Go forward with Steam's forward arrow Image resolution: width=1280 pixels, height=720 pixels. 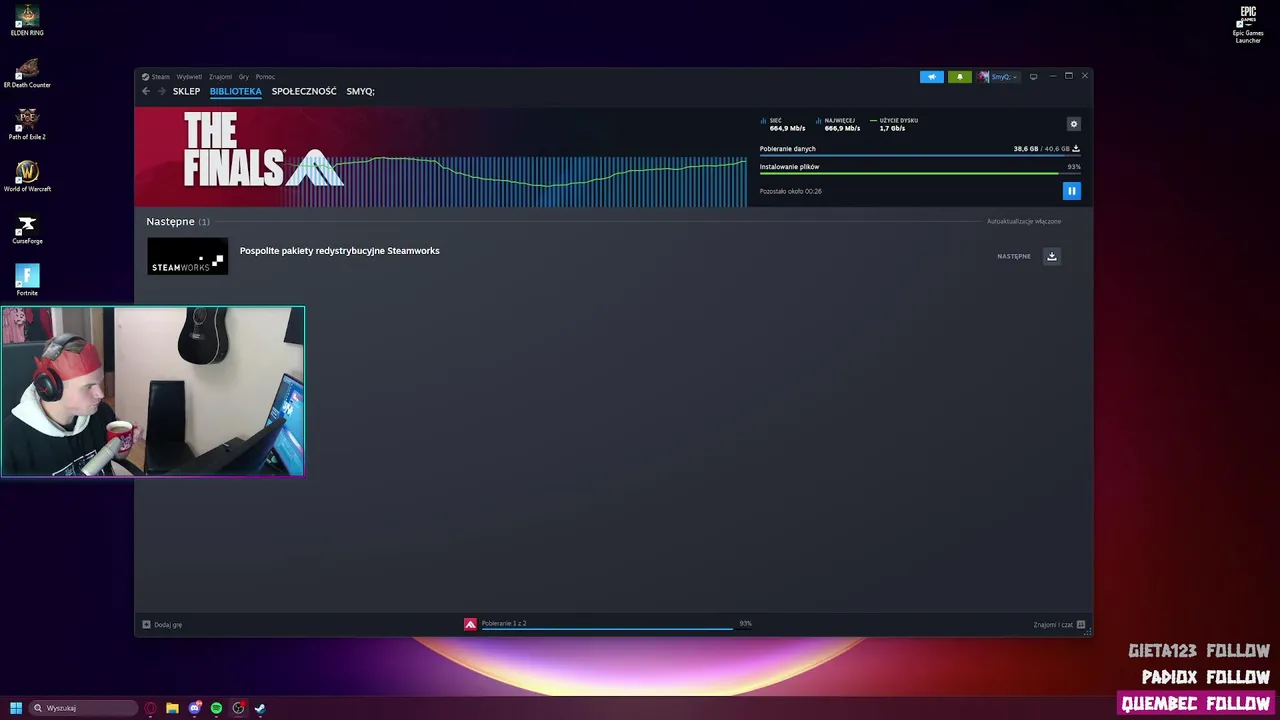(161, 91)
